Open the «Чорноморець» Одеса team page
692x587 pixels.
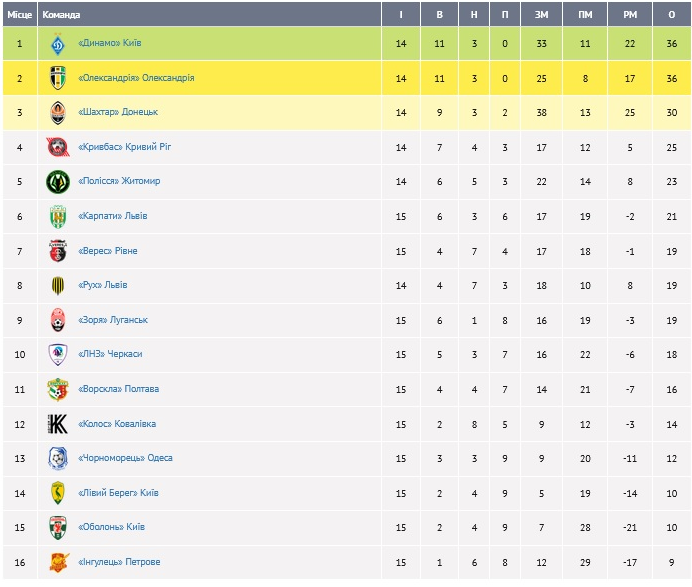tap(125, 458)
